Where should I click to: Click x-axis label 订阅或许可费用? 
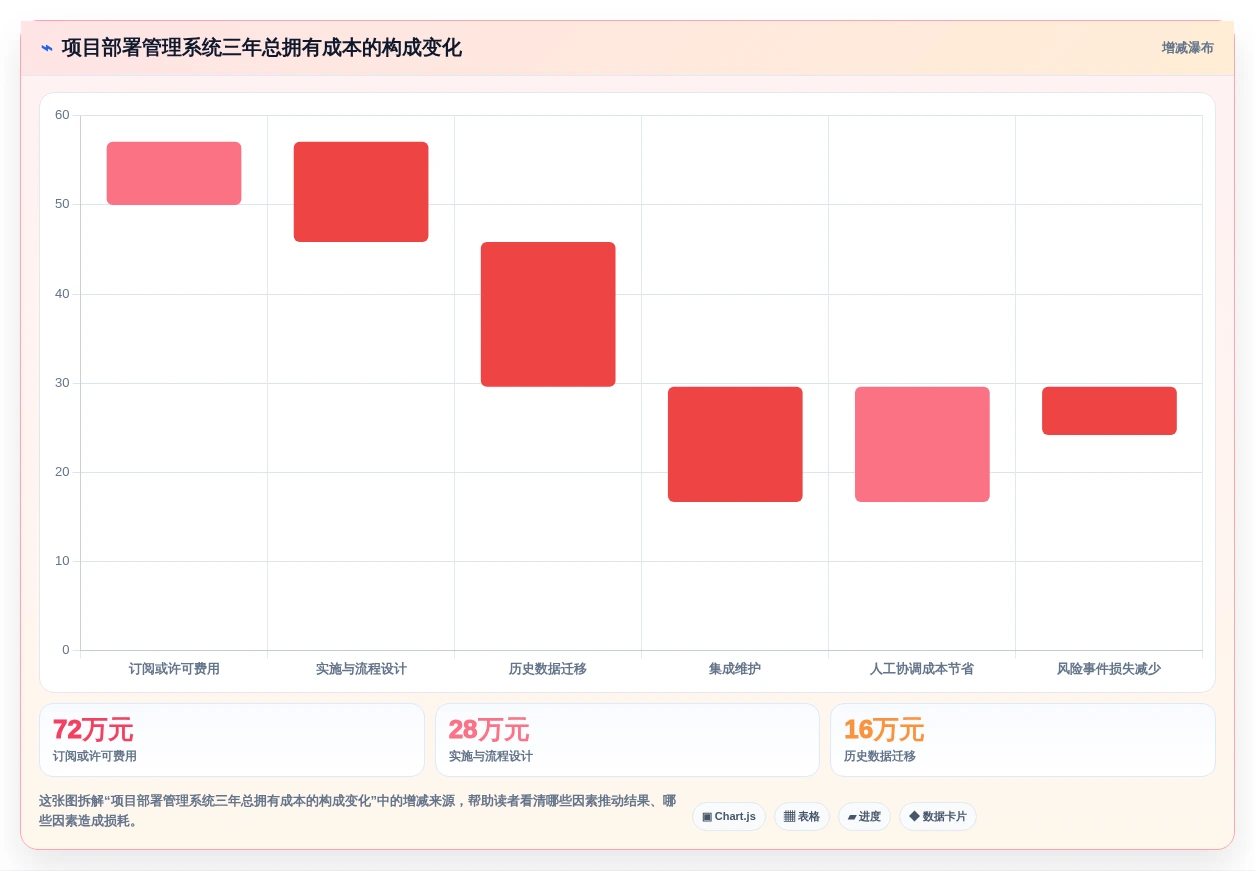click(x=174, y=669)
